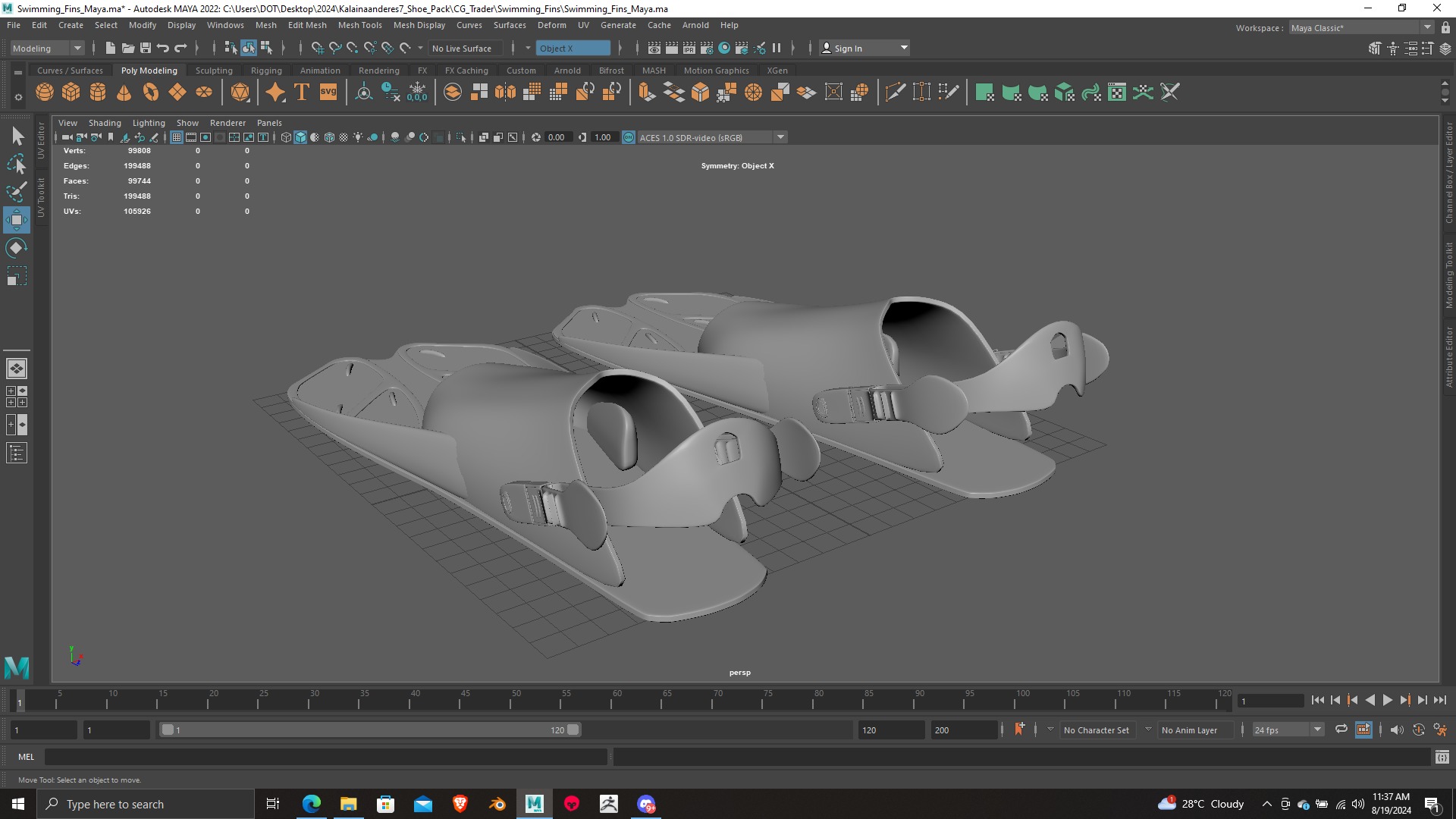The image size is (1456, 819).
Task: Jump to the end of playback range
Action: pos(1440,701)
